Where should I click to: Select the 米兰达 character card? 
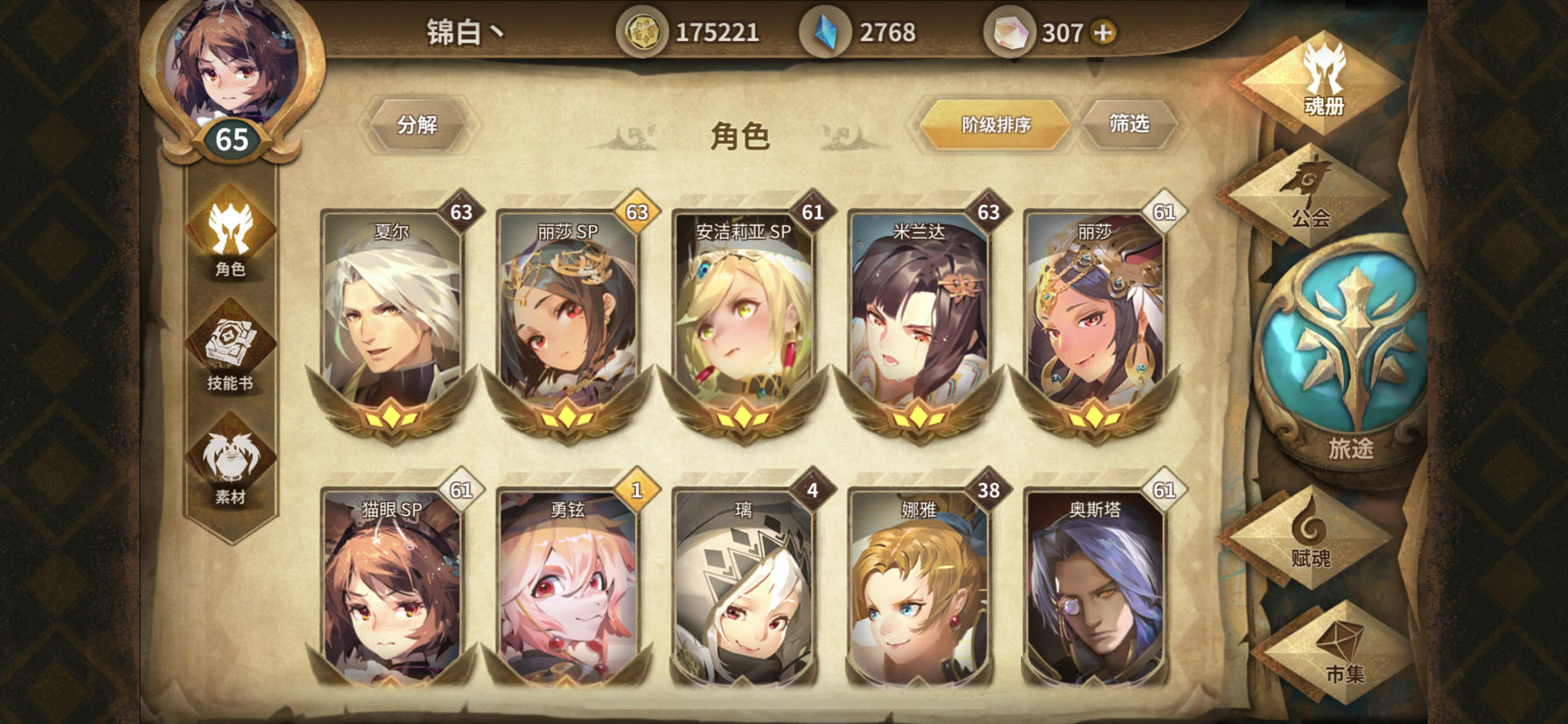tap(919, 321)
